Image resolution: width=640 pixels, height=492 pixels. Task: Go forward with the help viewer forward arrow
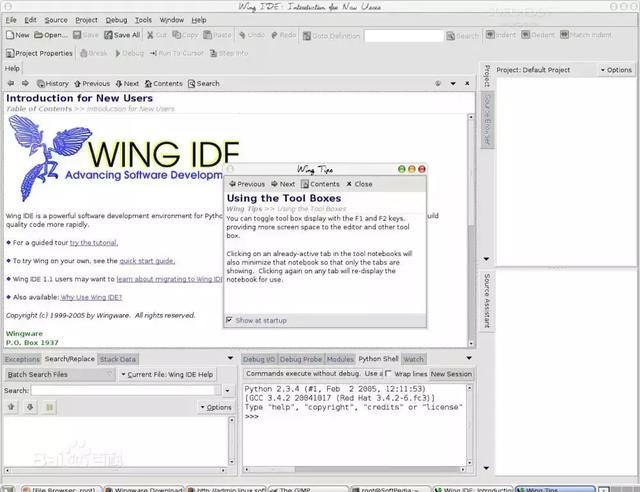tap(25, 83)
